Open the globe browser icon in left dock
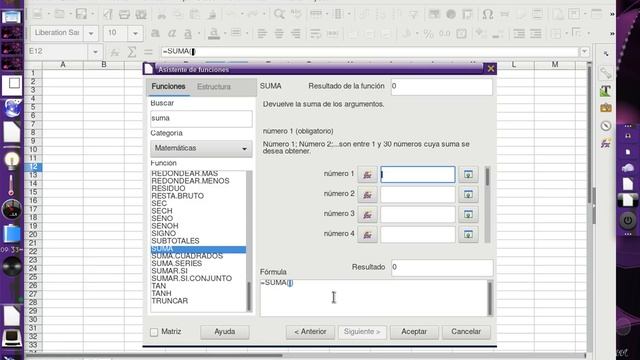The width and height of the screenshot is (640, 360). tap(12, 109)
